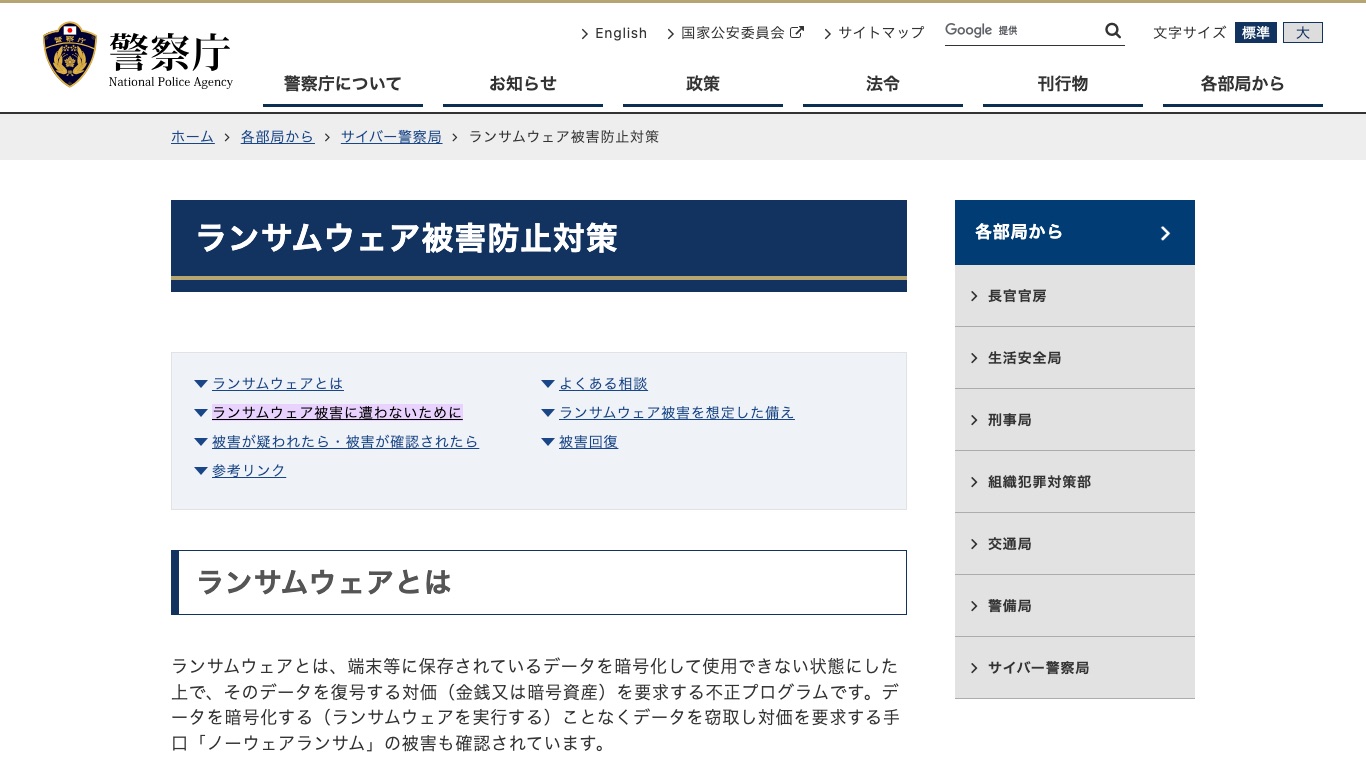Open the サイトマップ link
The width and height of the screenshot is (1366, 768).
(881, 33)
